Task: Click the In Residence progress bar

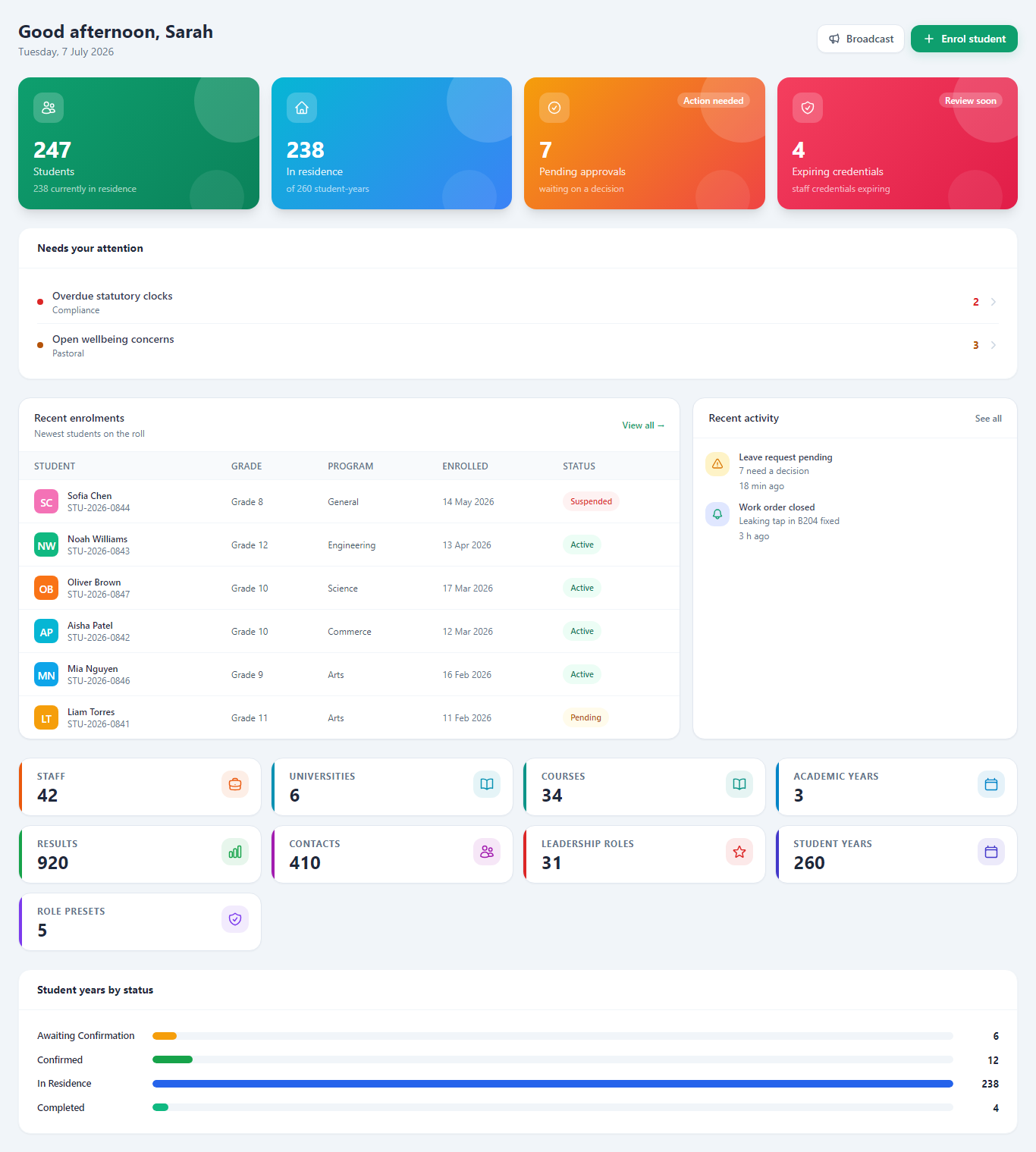Action: 553,1084
